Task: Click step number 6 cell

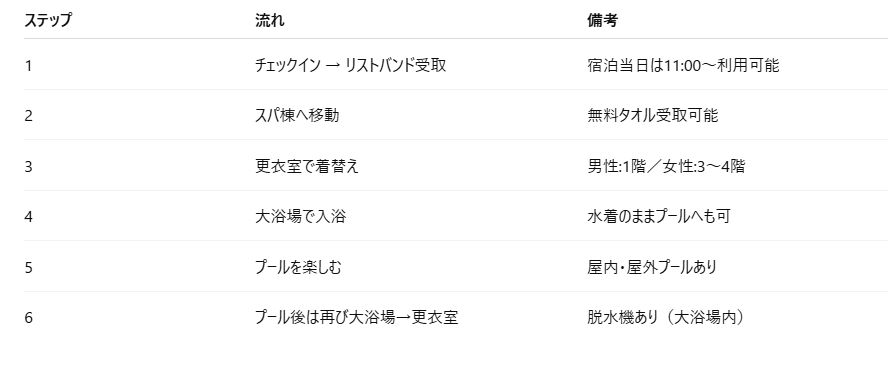Action: pyautogui.click(x=28, y=318)
